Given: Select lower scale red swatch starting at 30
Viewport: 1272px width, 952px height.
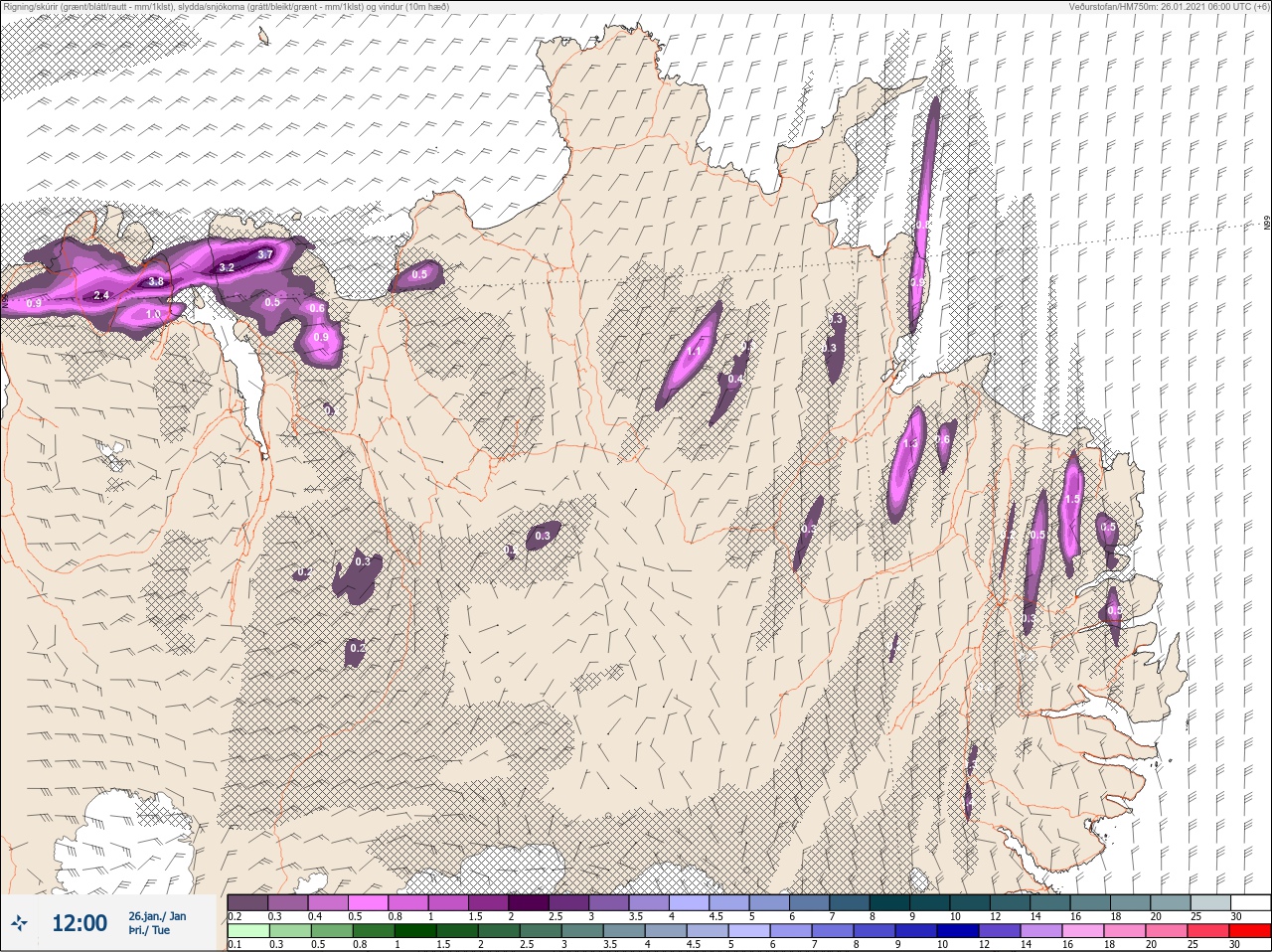Looking at the screenshot, I should [x=1250, y=931].
